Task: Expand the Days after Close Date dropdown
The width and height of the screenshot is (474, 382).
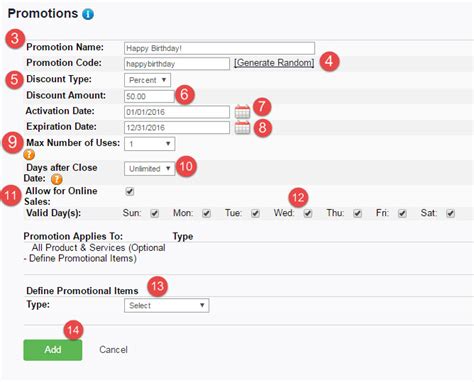Action: [x=149, y=169]
